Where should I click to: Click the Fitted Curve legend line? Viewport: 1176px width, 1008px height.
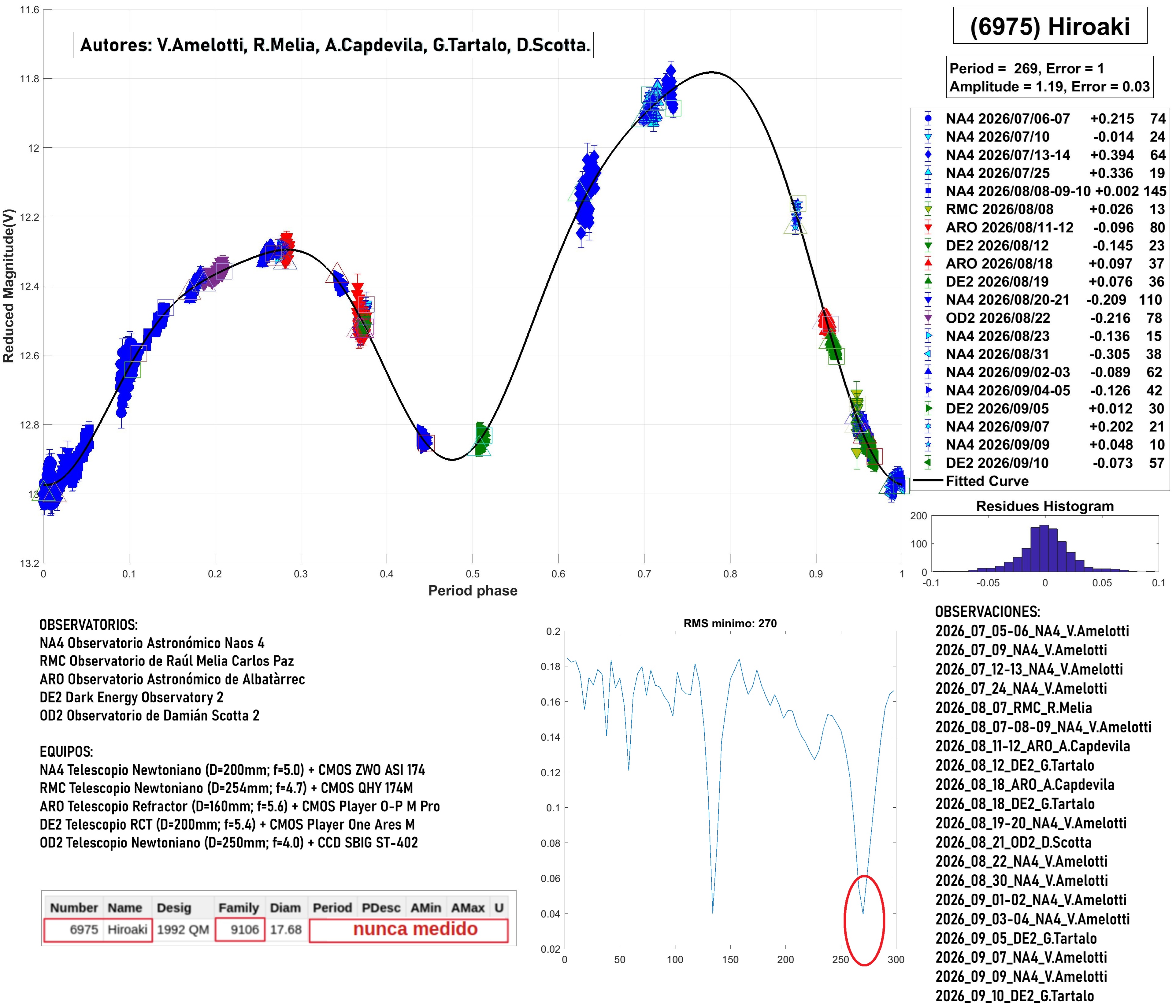point(928,481)
